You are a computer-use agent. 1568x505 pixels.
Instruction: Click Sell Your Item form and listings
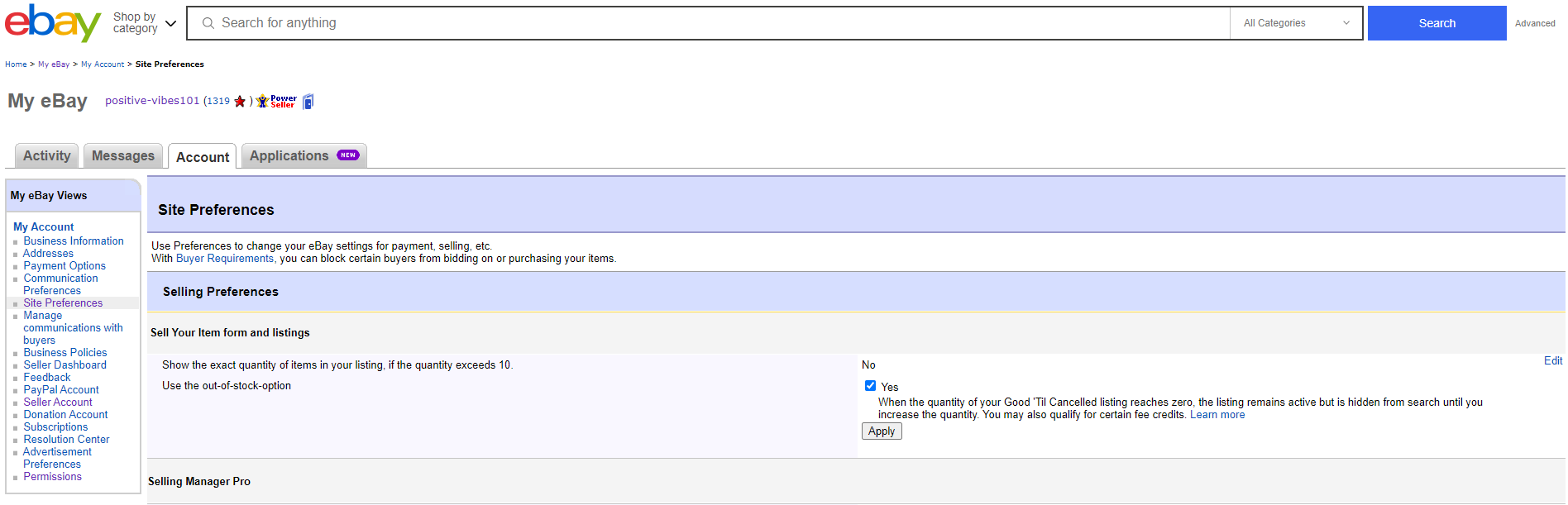point(230,333)
